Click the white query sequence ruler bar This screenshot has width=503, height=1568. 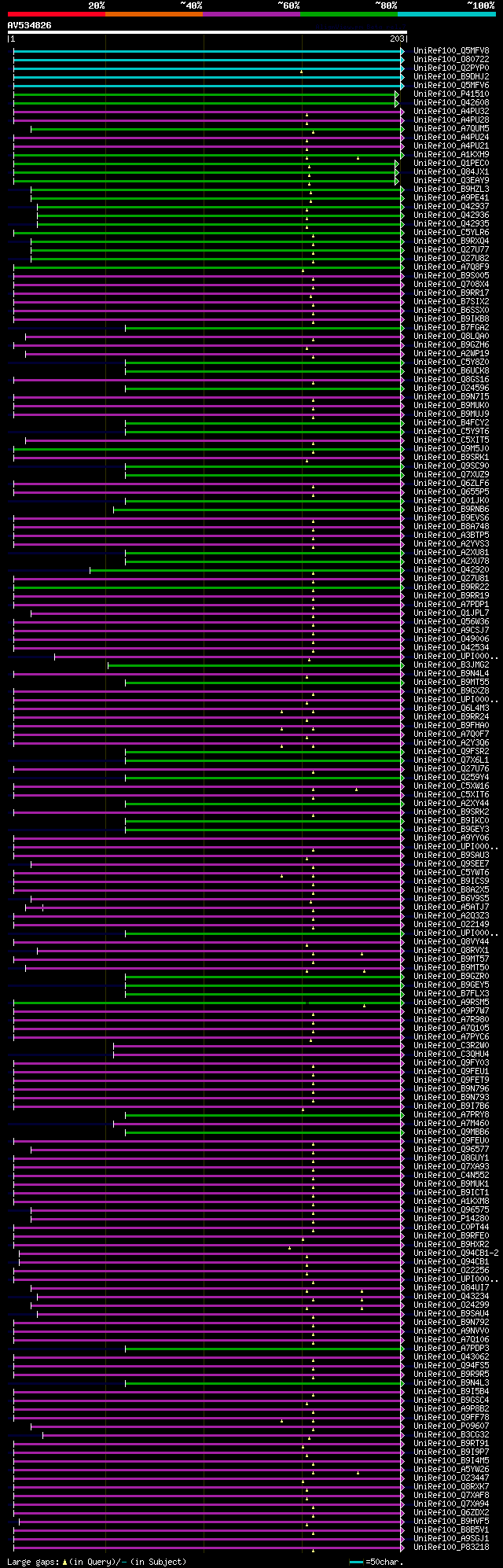point(207,32)
